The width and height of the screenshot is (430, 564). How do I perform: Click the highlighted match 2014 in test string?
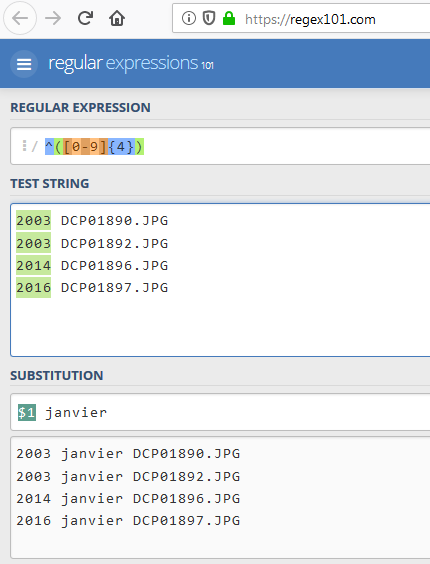click(x=33, y=265)
